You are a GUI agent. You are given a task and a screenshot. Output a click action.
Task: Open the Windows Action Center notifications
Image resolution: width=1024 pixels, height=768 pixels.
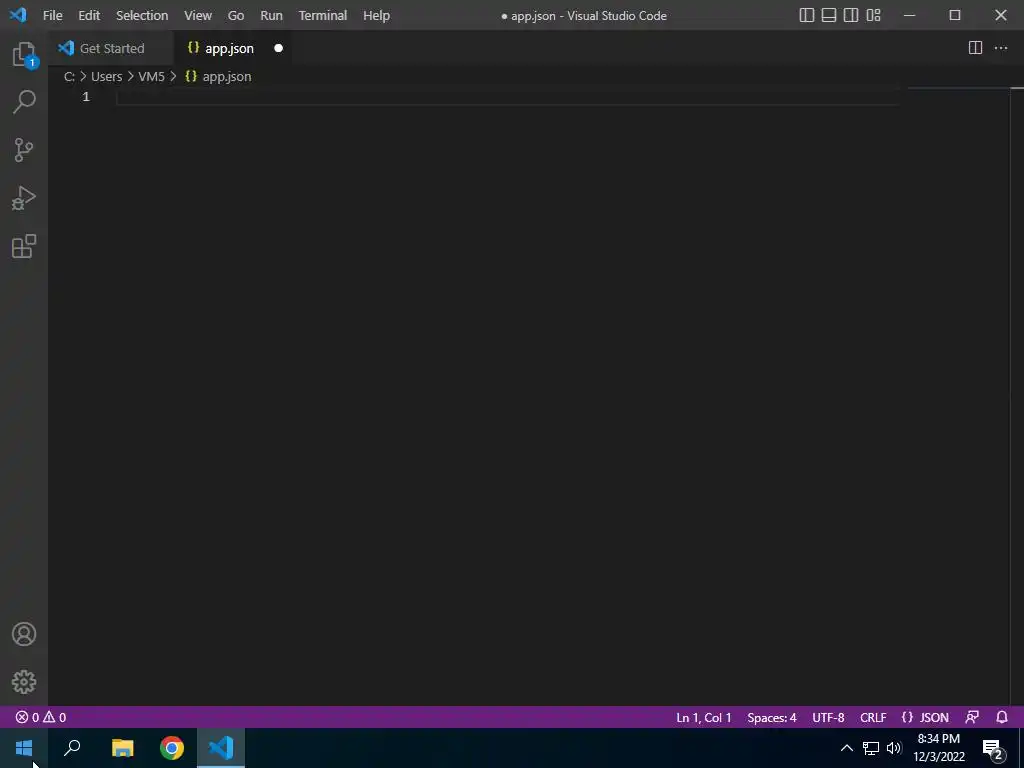pyautogui.click(x=993, y=748)
